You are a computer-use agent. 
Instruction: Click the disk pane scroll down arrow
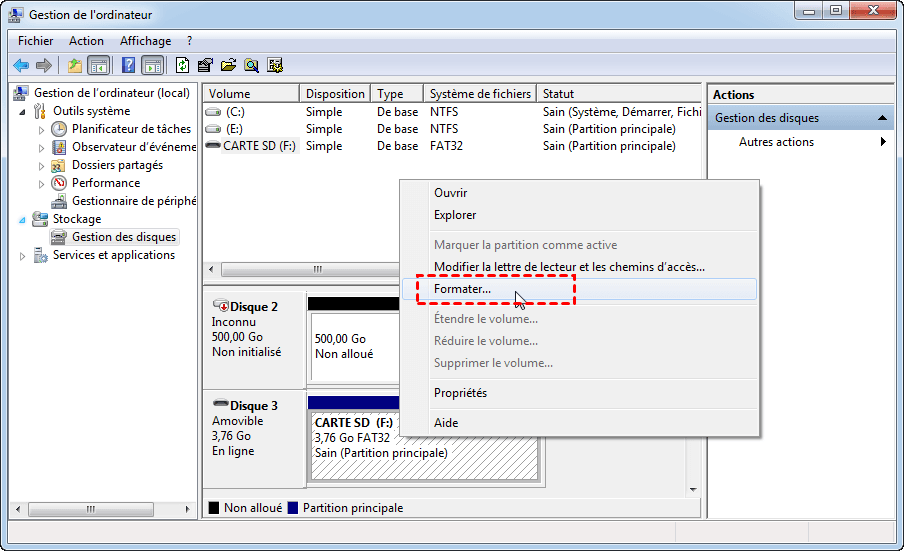693,490
